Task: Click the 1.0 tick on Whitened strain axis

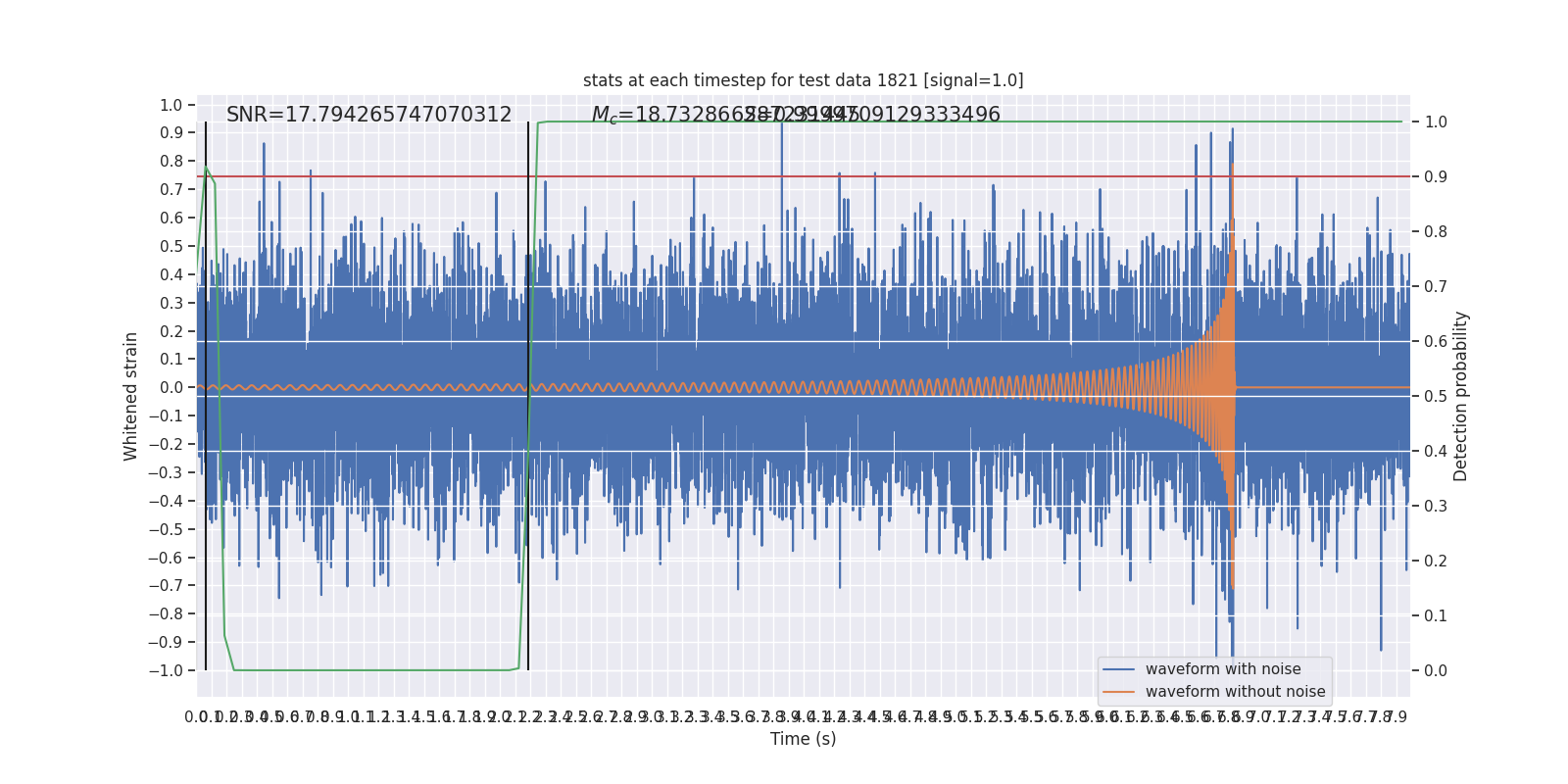Action: click(171, 105)
